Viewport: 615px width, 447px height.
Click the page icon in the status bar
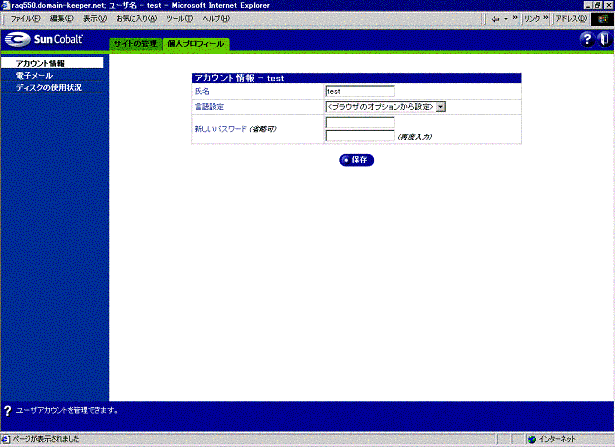point(7,439)
